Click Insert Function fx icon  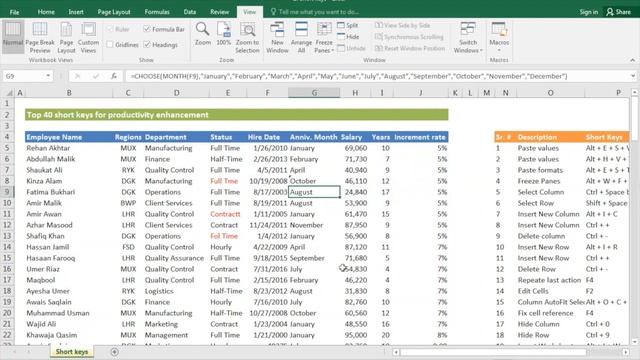coord(114,76)
